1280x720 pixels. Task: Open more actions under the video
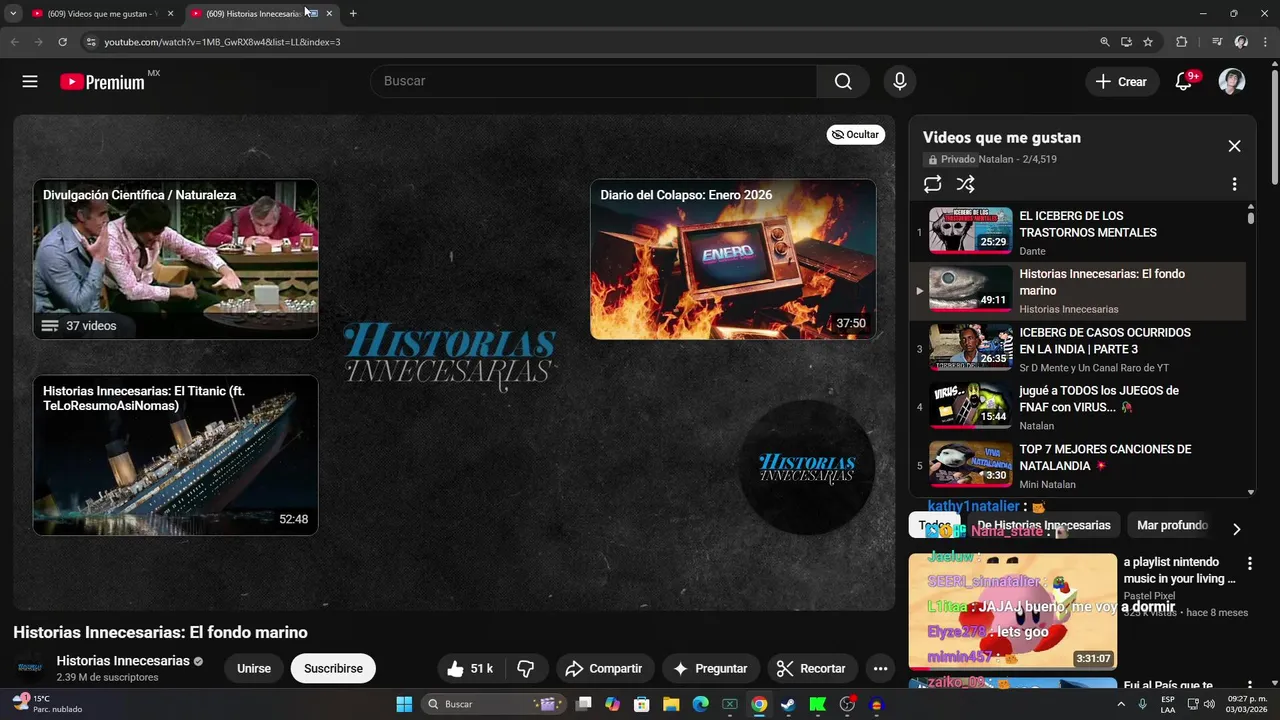click(880, 669)
